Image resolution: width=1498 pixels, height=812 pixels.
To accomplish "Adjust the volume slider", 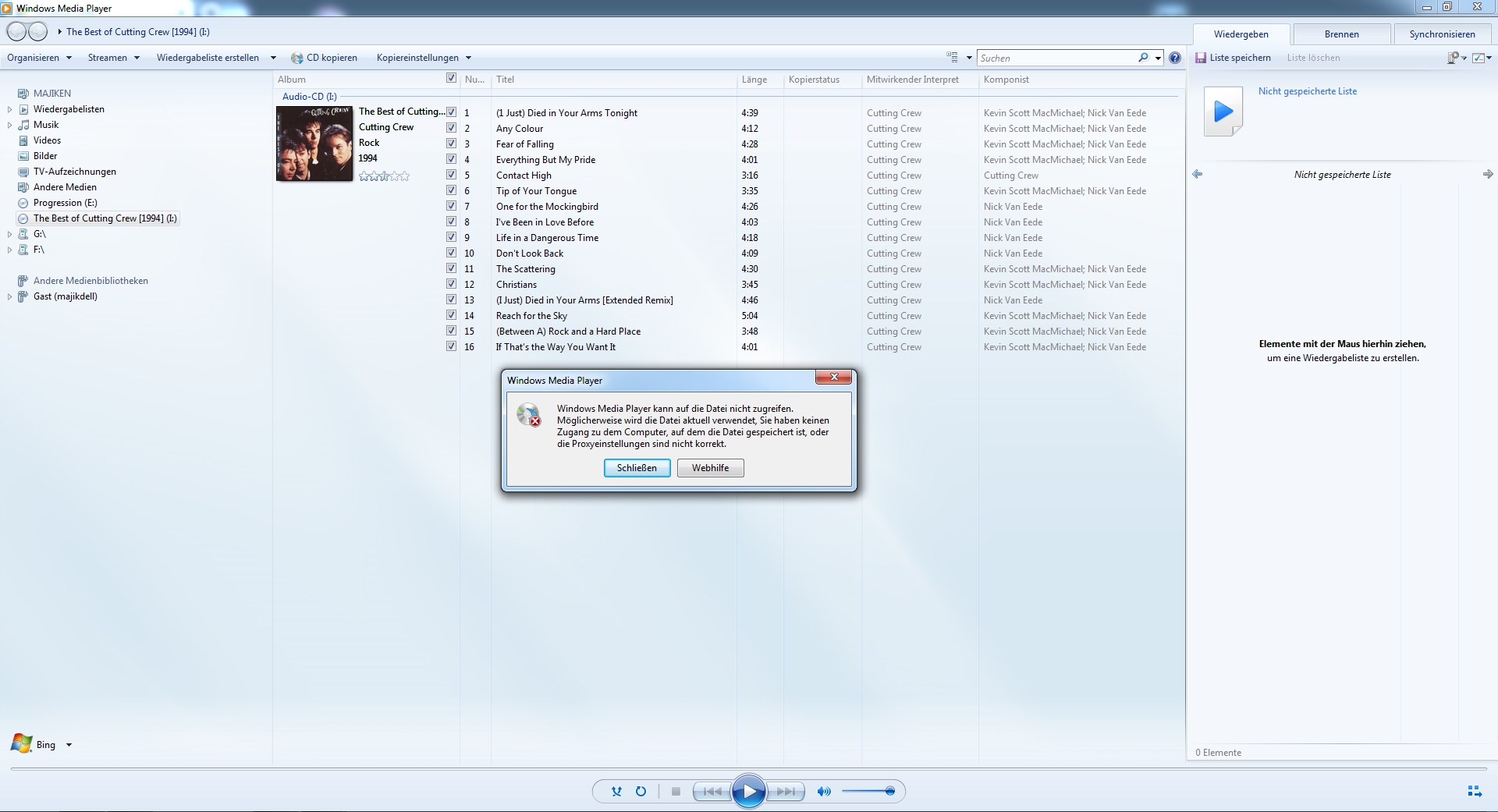I will 868,791.
